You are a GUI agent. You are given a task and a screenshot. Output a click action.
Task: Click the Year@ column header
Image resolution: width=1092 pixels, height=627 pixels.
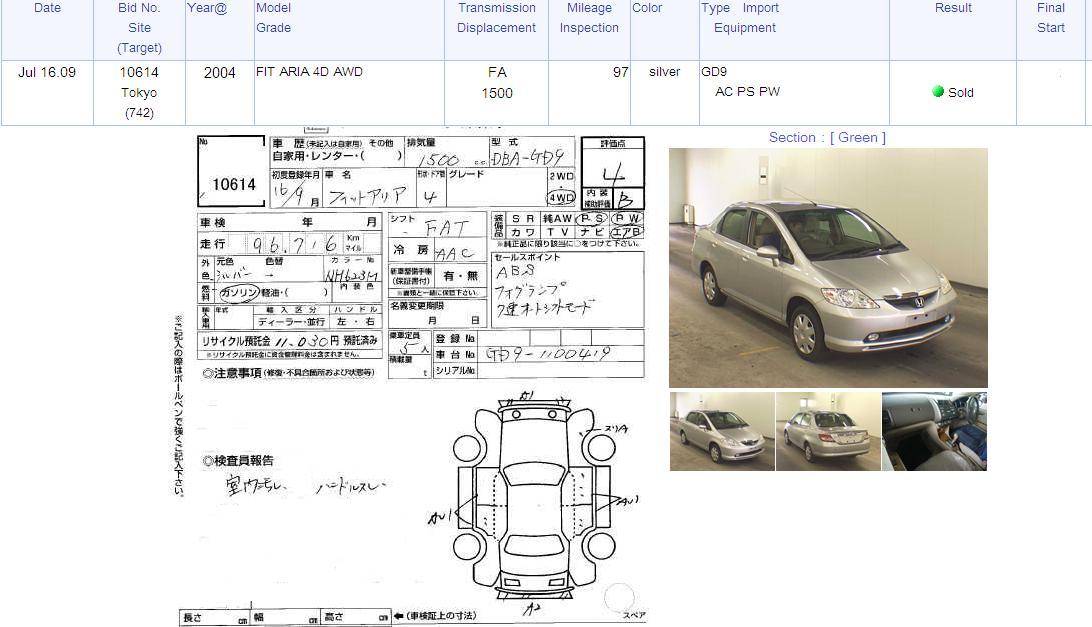[x=207, y=8]
